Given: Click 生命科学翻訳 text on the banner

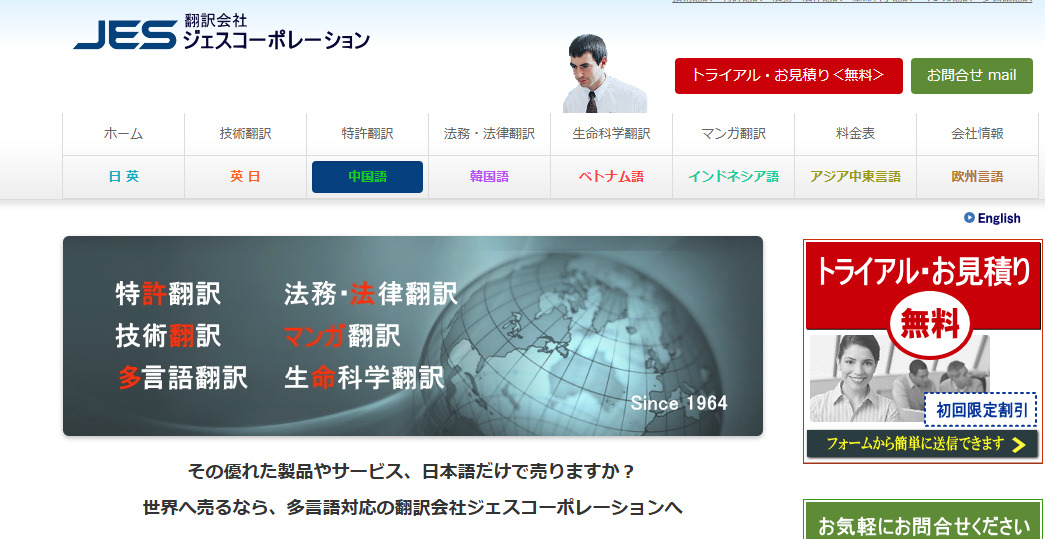Looking at the screenshot, I should [x=364, y=377].
